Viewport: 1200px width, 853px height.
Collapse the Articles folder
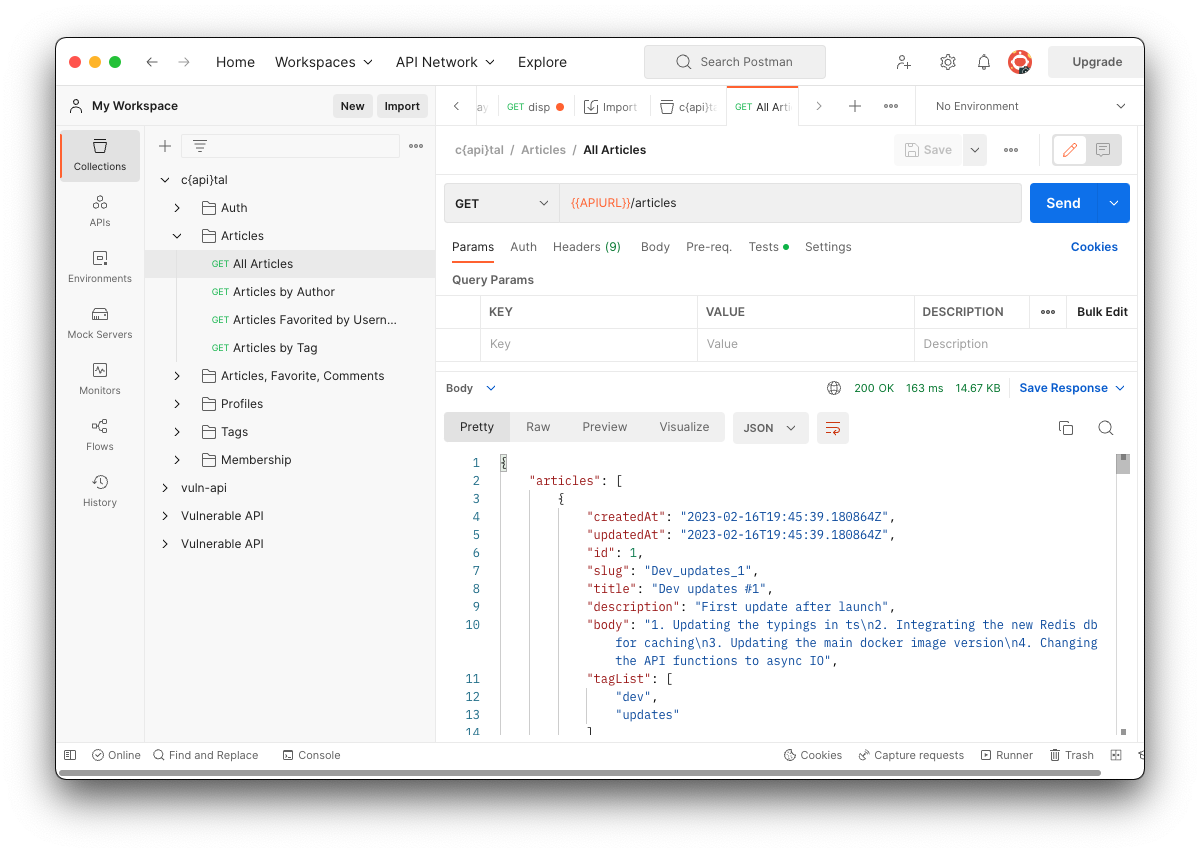pyautogui.click(x=177, y=236)
